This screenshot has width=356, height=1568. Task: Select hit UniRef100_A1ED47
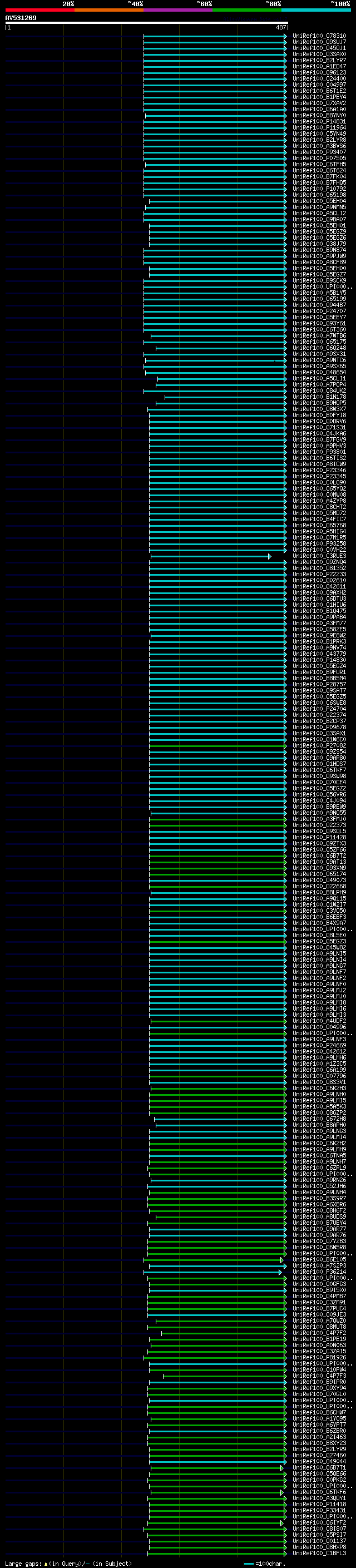pyautogui.click(x=319, y=66)
